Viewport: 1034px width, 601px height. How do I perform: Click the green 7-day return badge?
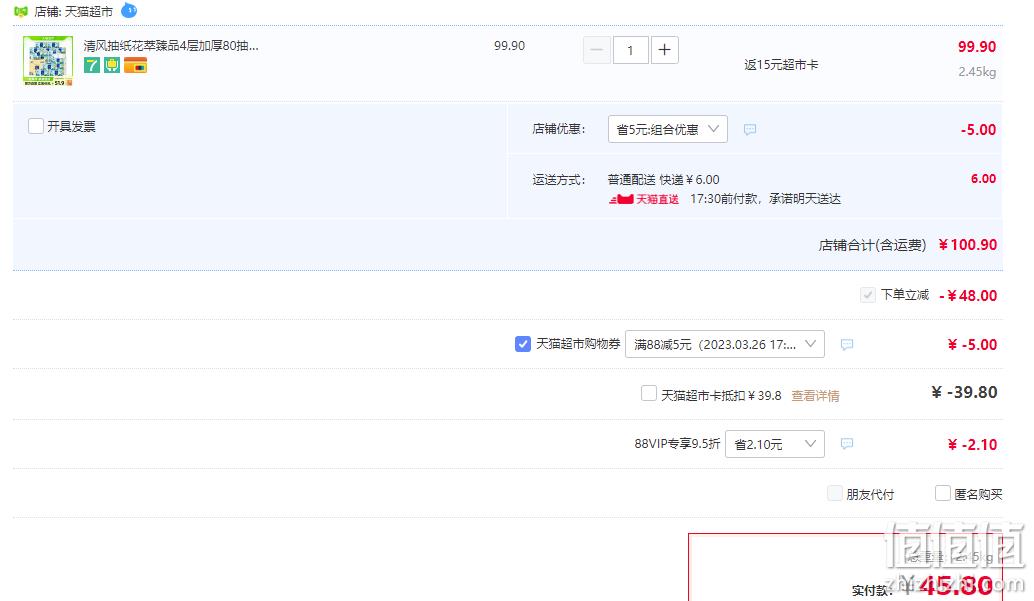pos(92,65)
